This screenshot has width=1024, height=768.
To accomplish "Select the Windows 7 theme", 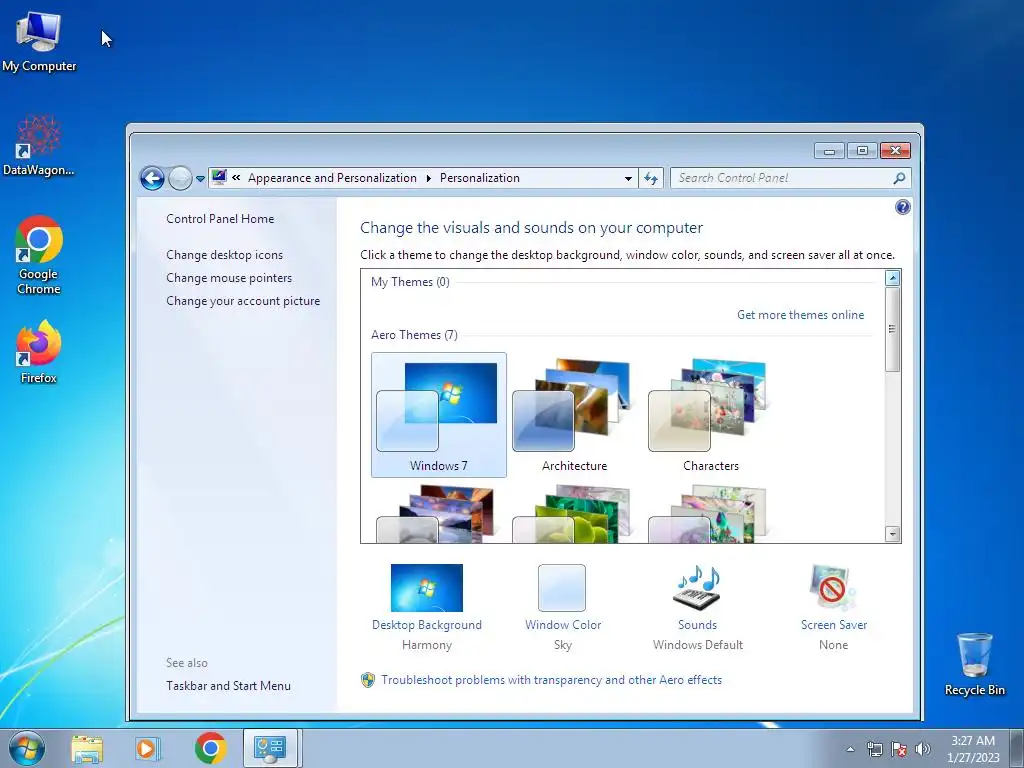I will 439,415.
